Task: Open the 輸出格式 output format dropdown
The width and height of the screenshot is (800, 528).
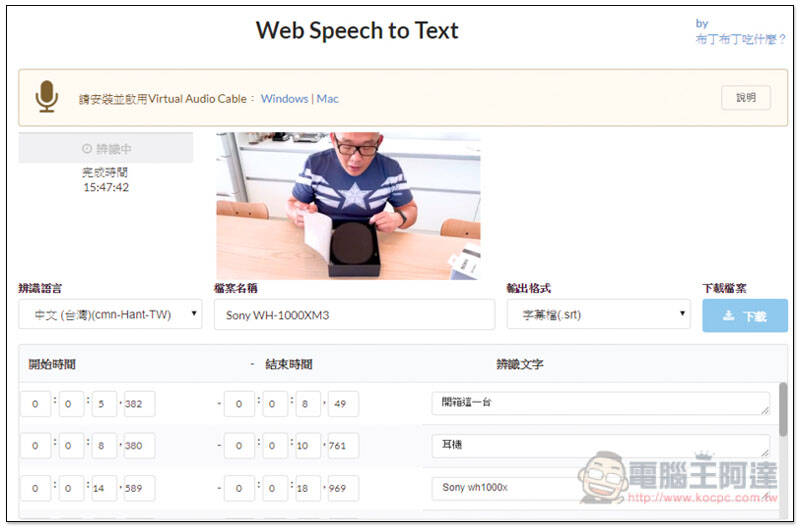Action: pyautogui.click(x=598, y=314)
